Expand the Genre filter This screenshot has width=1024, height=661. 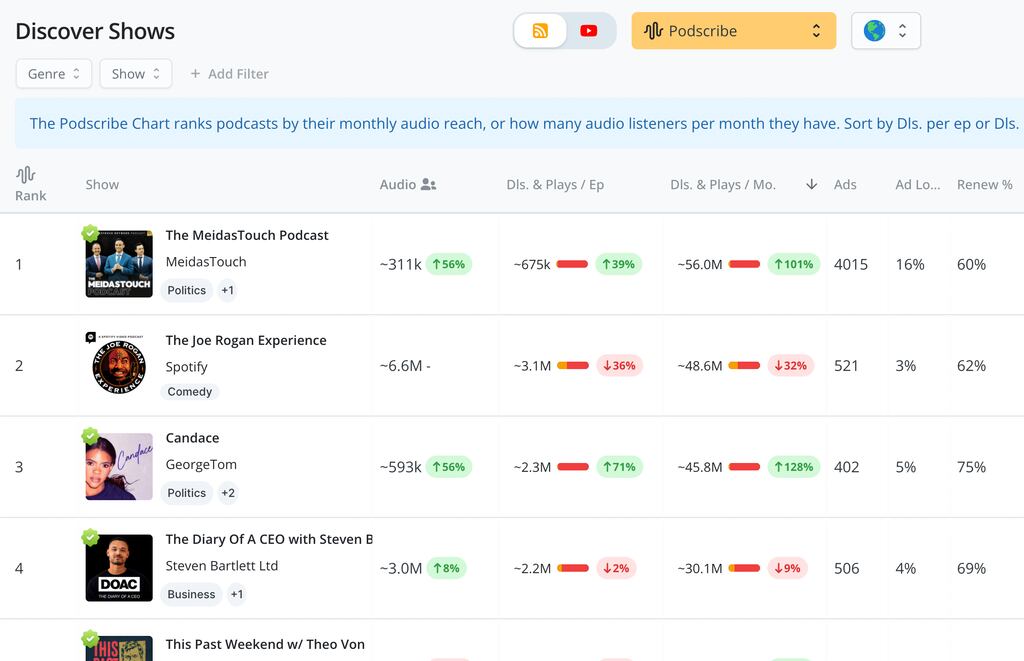click(54, 74)
